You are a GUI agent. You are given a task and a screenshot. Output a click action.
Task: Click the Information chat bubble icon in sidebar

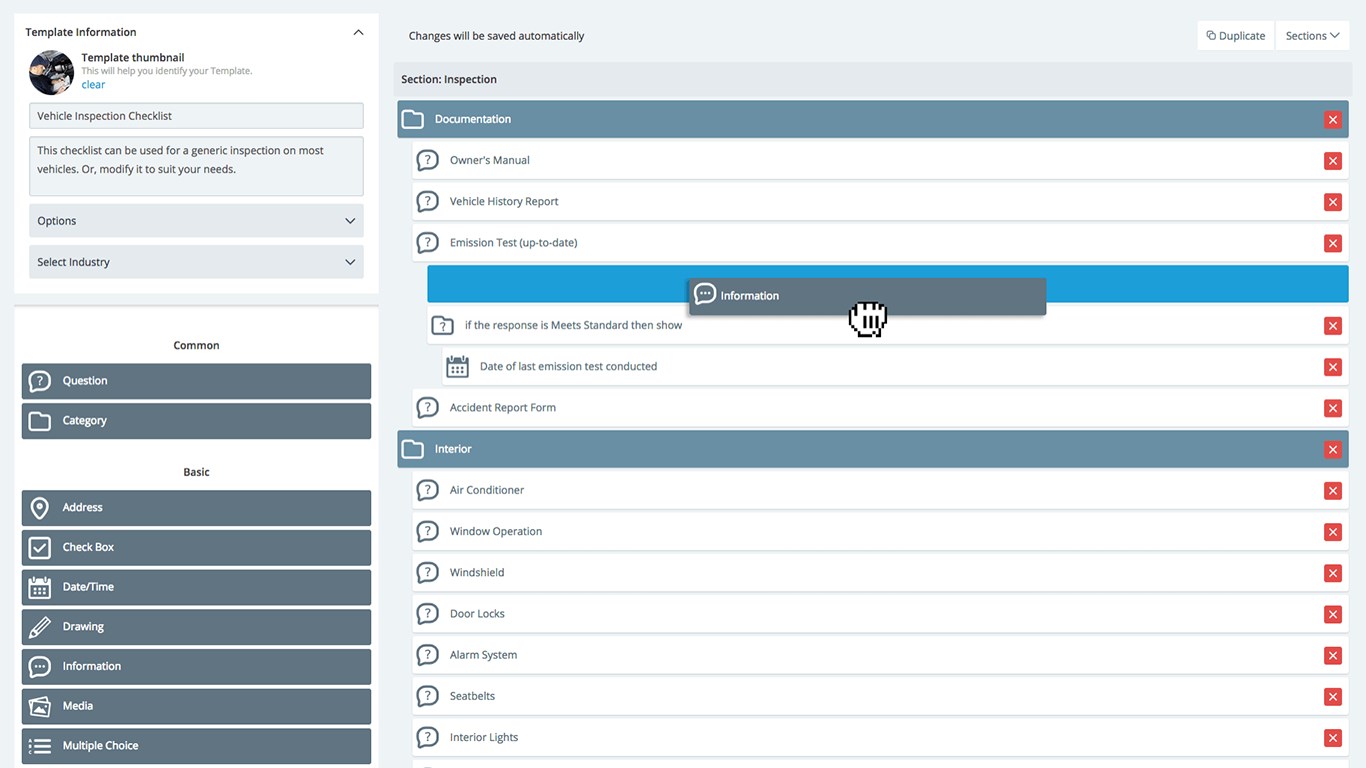[40, 667]
